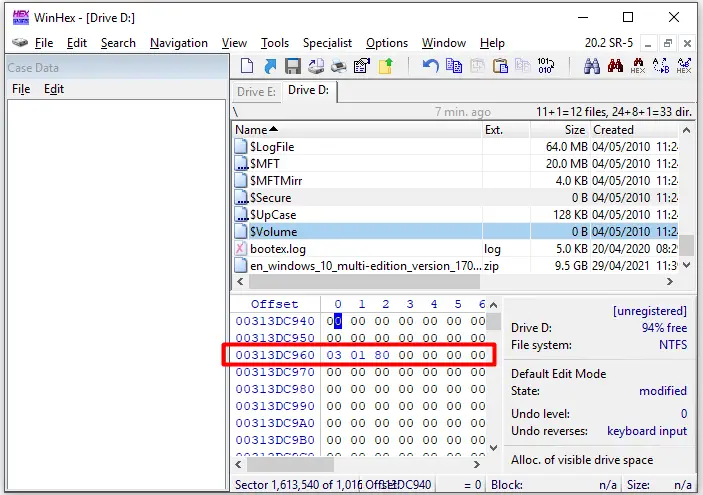703x495 pixels.
Task: Open the Help menu
Action: pos(492,43)
